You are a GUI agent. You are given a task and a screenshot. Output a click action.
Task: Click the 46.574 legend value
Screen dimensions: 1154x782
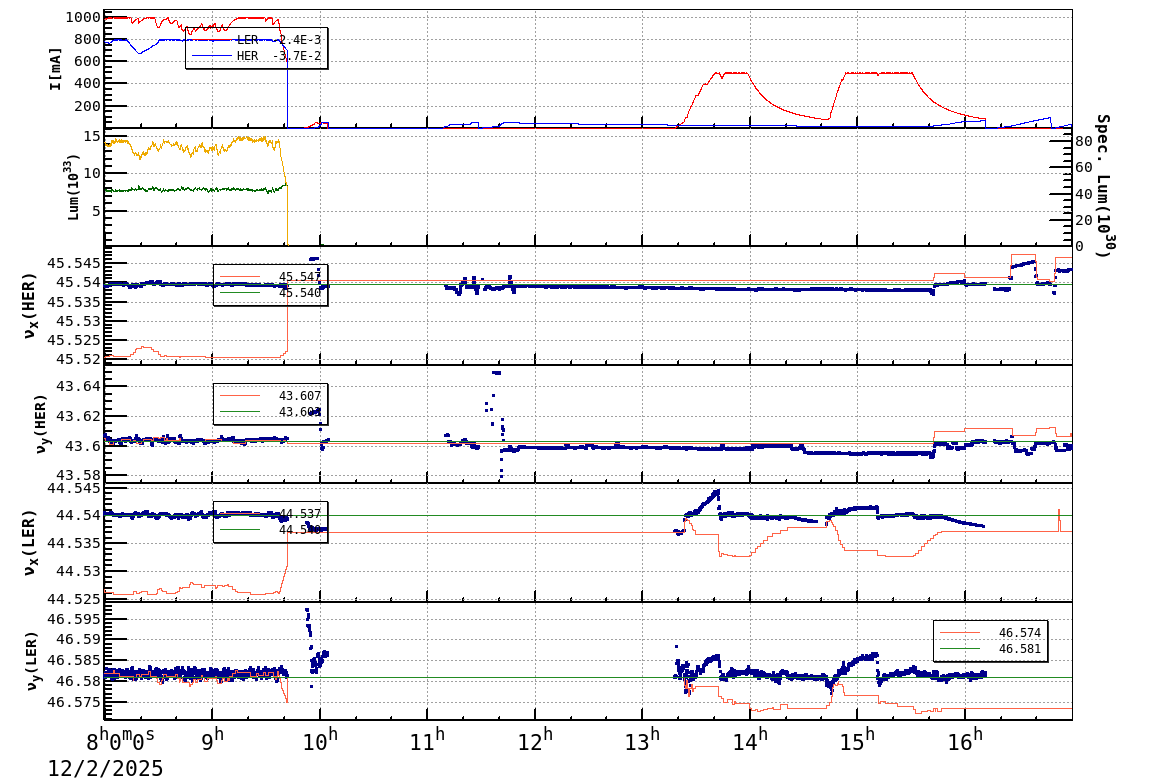tap(1020, 633)
